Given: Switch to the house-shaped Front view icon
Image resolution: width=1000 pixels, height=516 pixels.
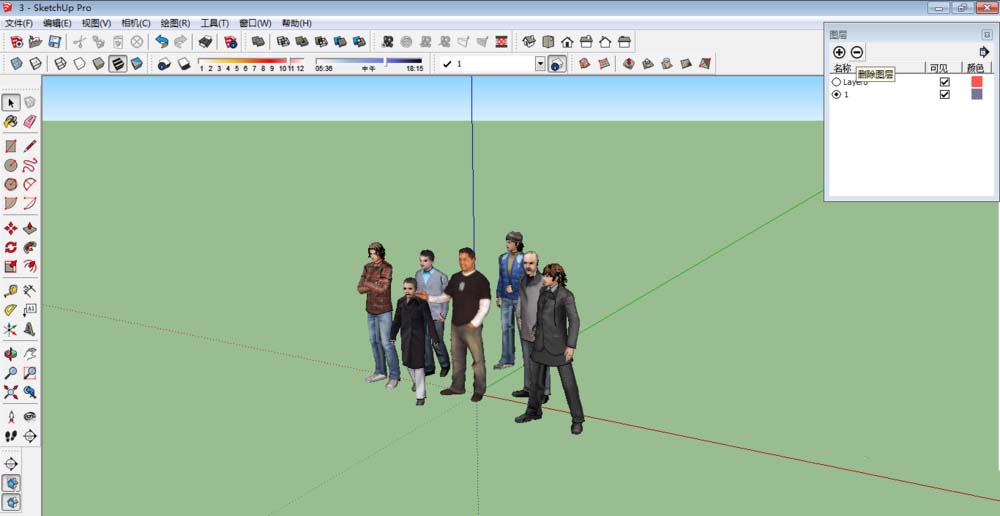Looking at the screenshot, I should tap(567, 42).
